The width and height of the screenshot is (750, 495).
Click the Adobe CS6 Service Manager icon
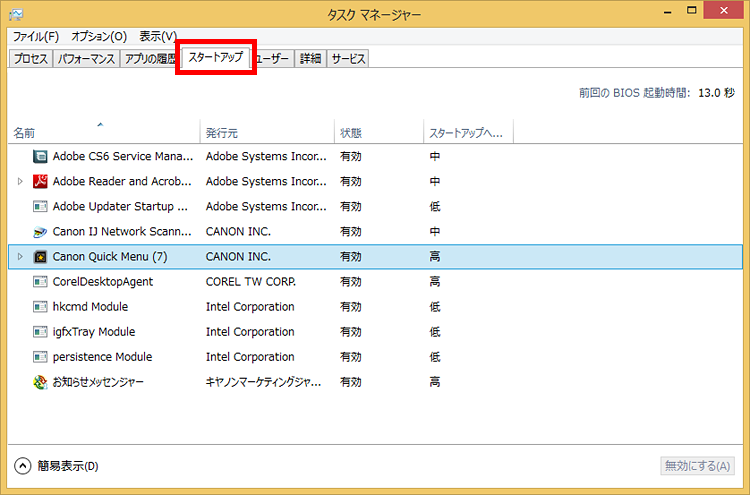click(x=40, y=157)
